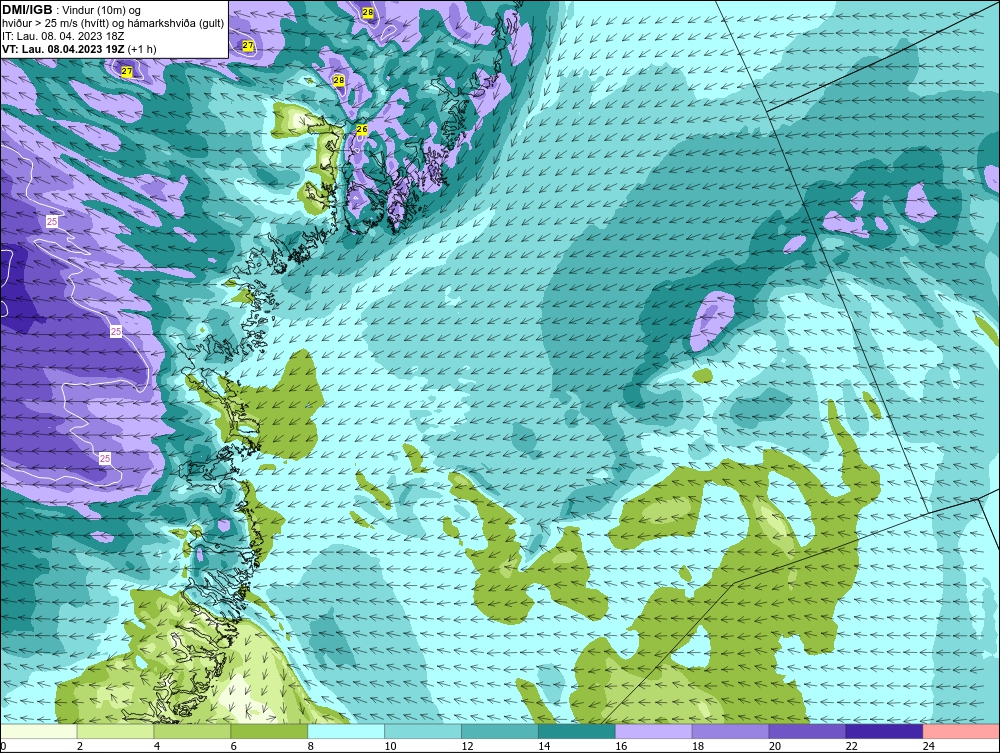Click the legend tick label '6'
The image size is (1000, 753).
tap(234, 746)
